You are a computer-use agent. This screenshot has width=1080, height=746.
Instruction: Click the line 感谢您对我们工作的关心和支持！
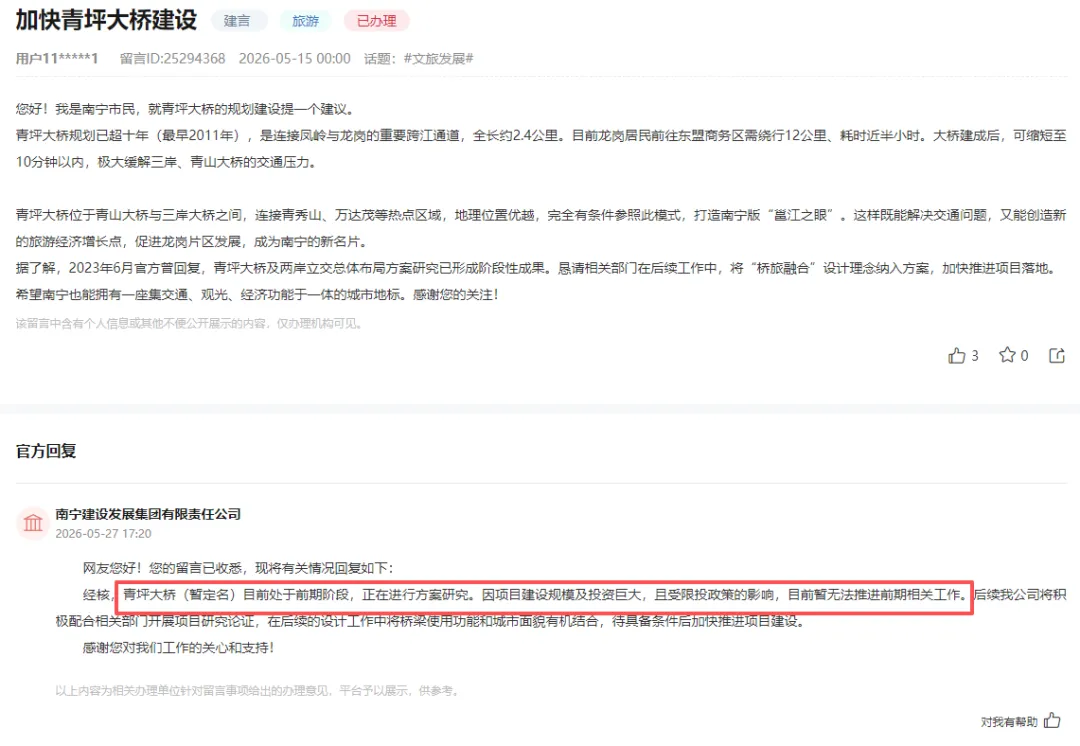(x=178, y=647)
